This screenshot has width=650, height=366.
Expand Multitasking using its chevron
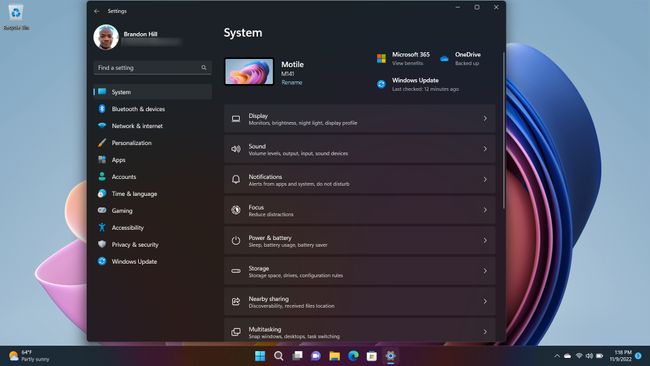485,332
